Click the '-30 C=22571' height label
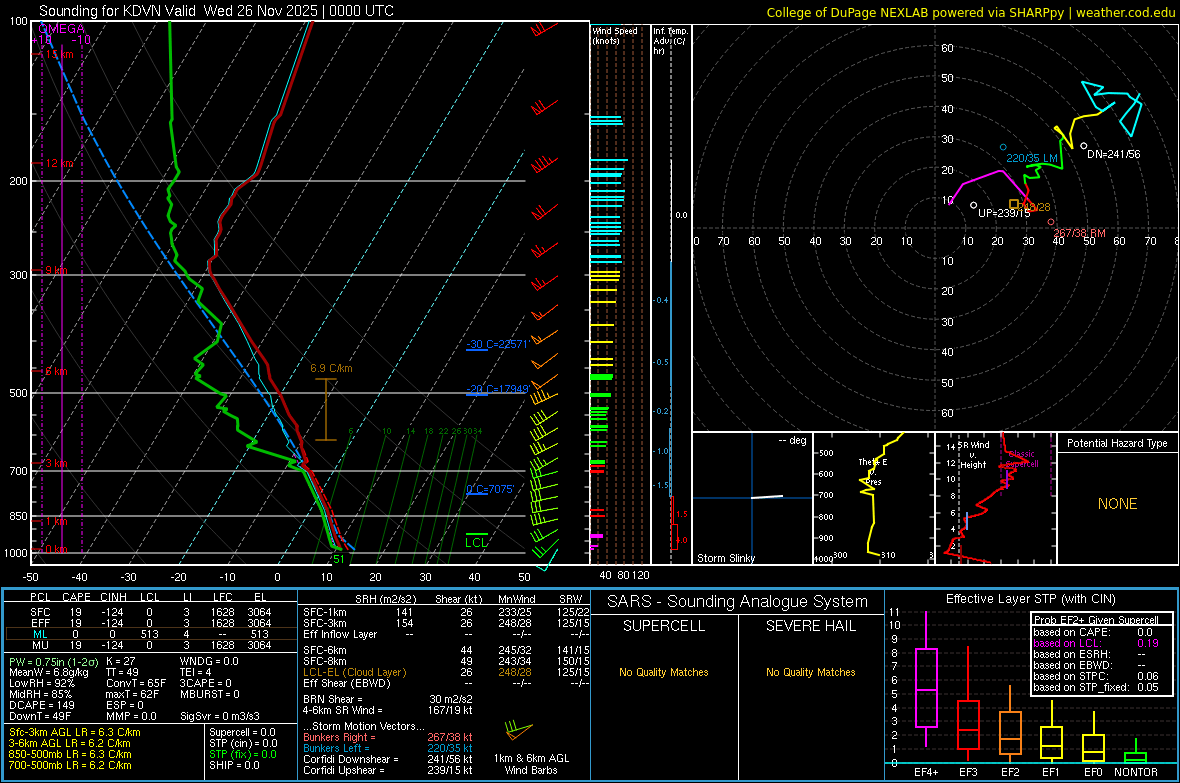The width and height of the screenshot is (1180, 783). (498, 344)
